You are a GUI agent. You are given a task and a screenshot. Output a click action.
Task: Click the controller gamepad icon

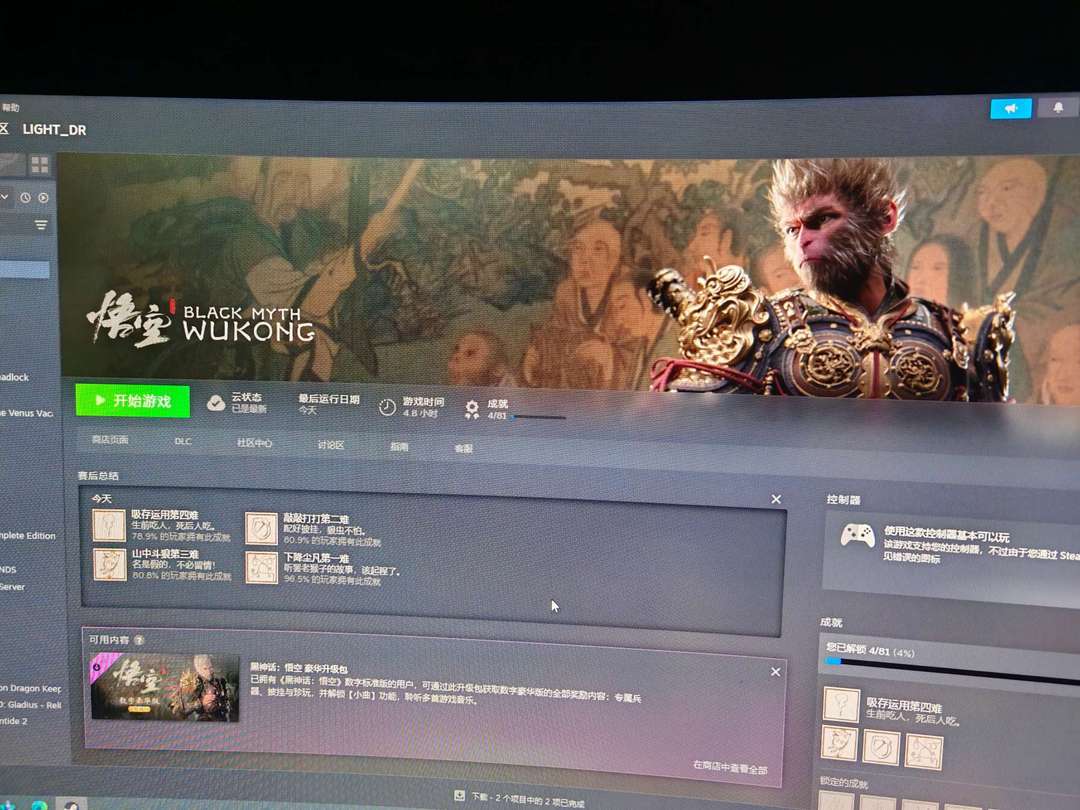coord(858,535)
